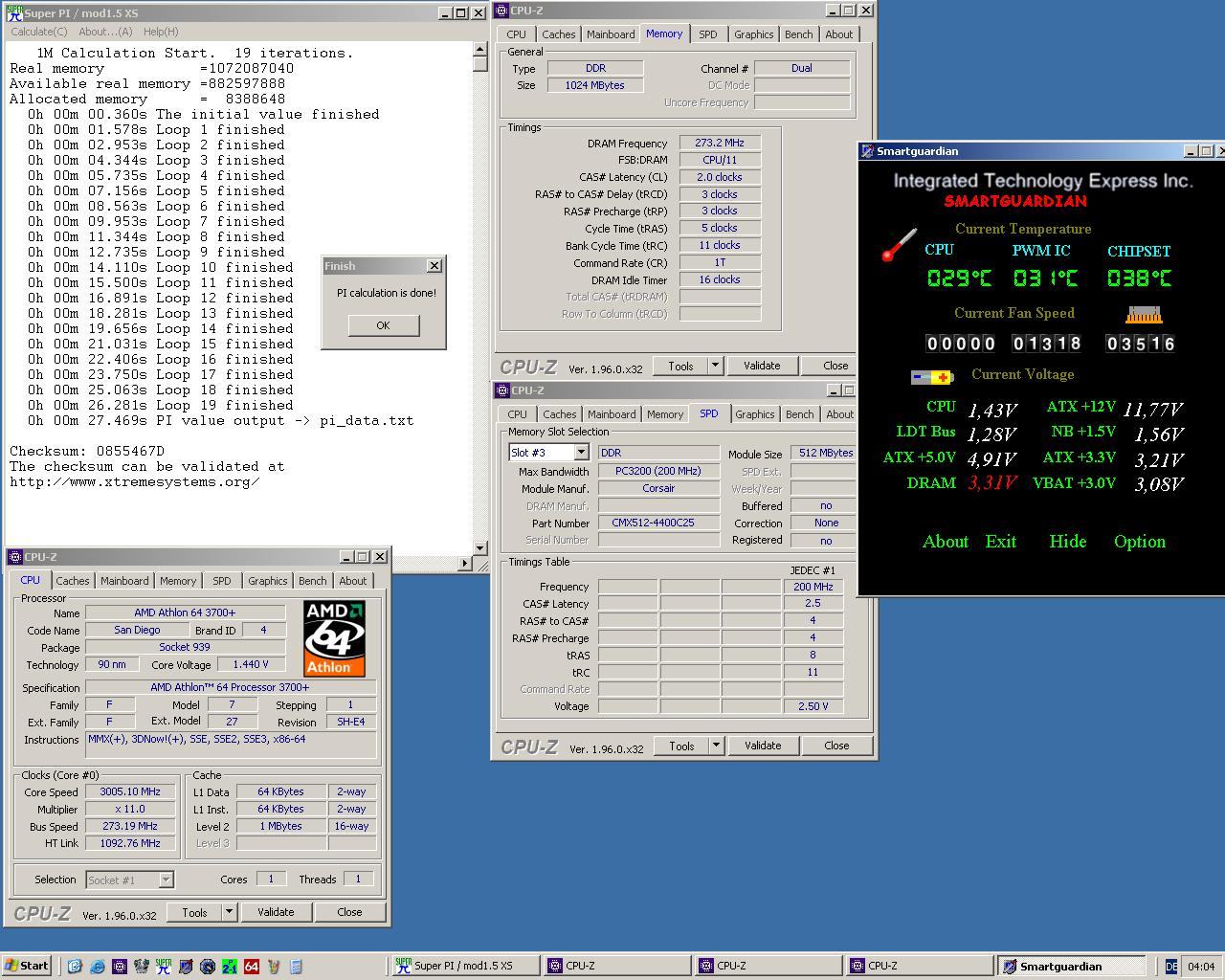The image size is (1225, 980).
Task: Click the DRAM Frequency value 273.2 MHz
Action: (720, 143)
